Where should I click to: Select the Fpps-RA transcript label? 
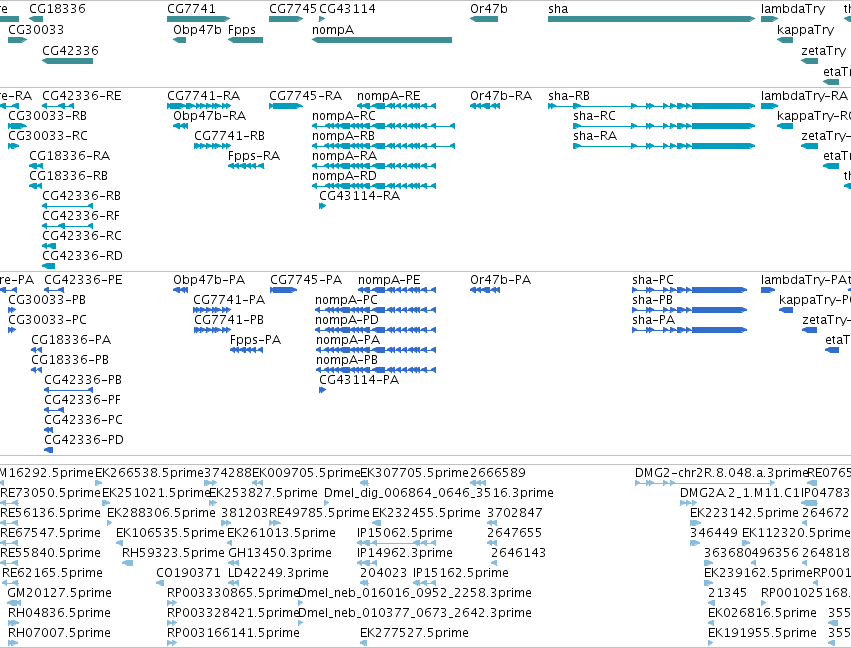coord(254,156)
